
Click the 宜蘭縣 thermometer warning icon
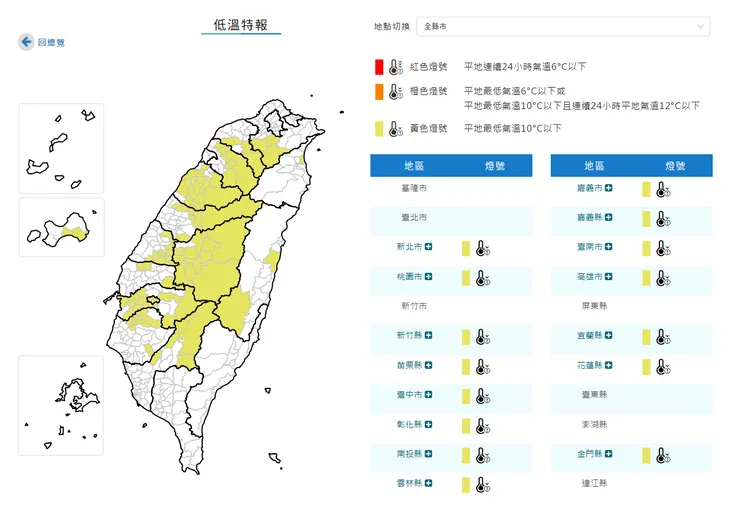pos(663,337)
